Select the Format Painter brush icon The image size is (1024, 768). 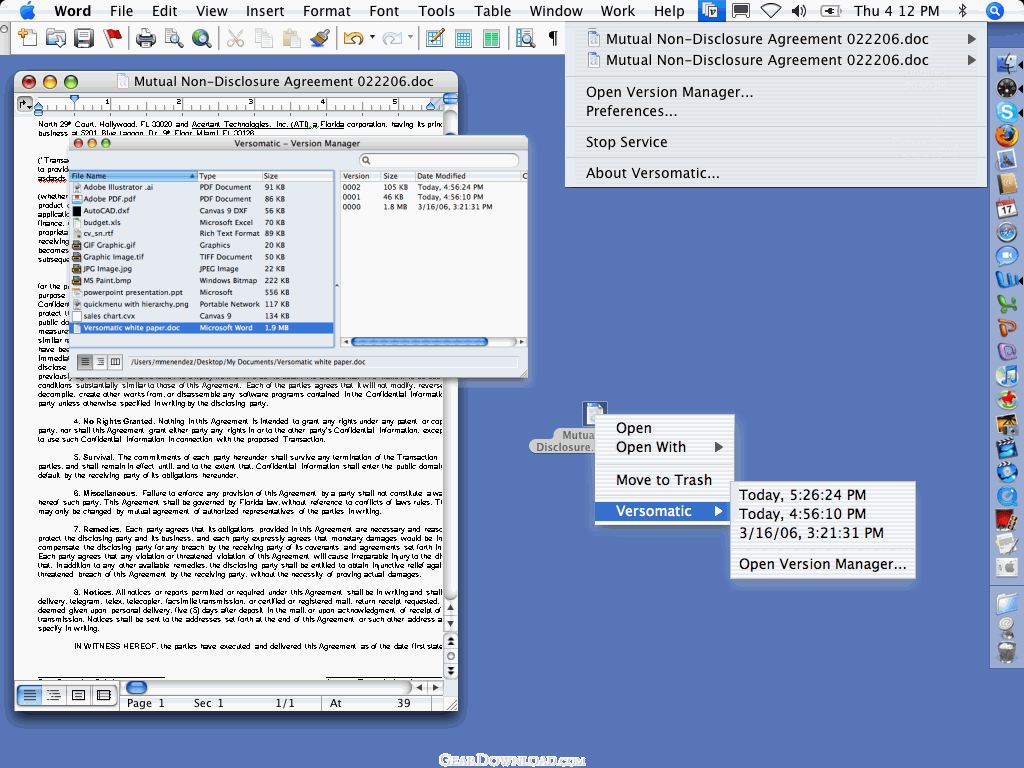[x=319, y=39]
